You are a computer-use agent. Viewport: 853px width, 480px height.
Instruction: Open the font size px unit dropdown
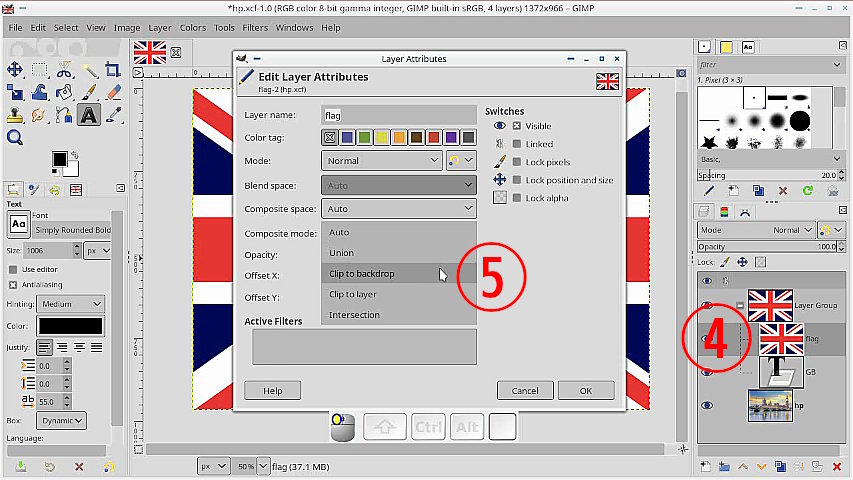tap(98, 251)
